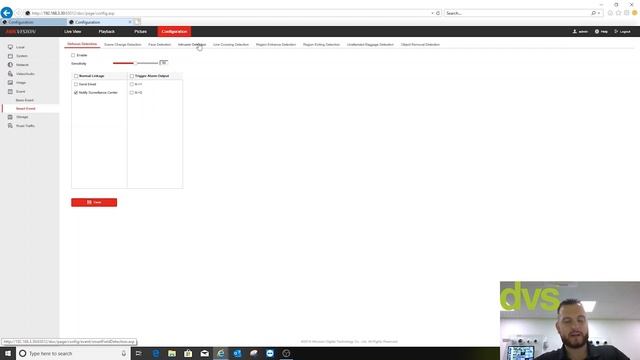Click the Sensitivity slider handle
640x360 pixels.
(135, 63)
